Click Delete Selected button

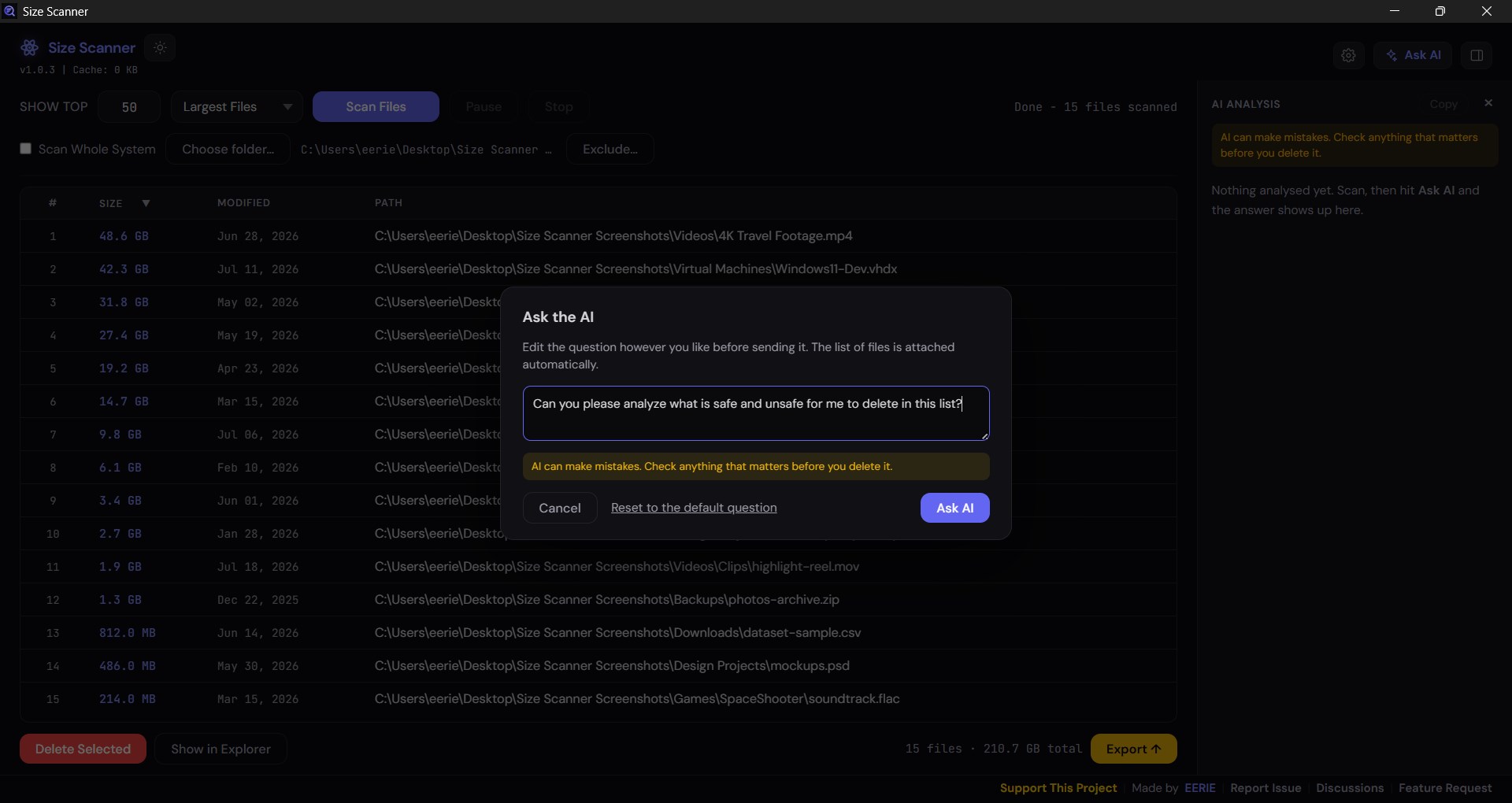[x=83, y=749]
